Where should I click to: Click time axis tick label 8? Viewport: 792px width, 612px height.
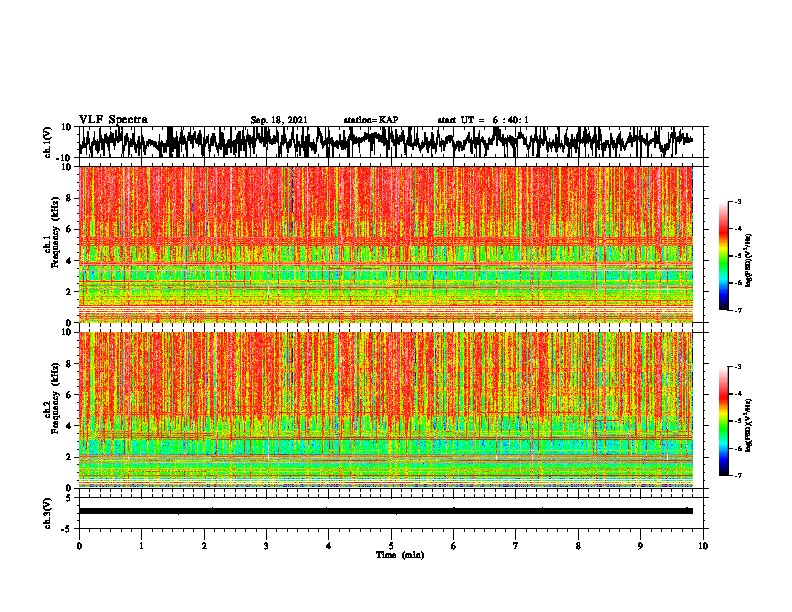[x=578, y=546]
